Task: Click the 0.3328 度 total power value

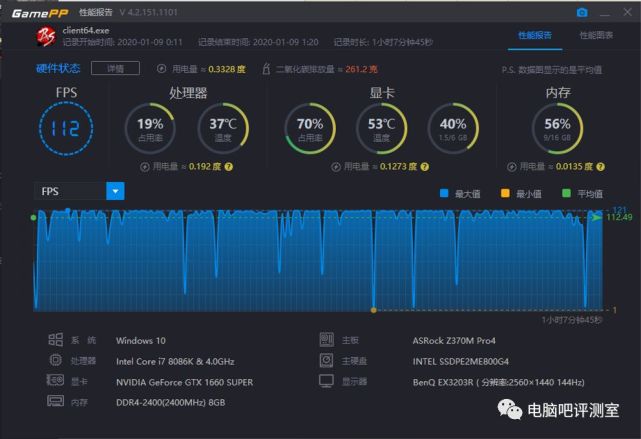Action: point(227,69)
